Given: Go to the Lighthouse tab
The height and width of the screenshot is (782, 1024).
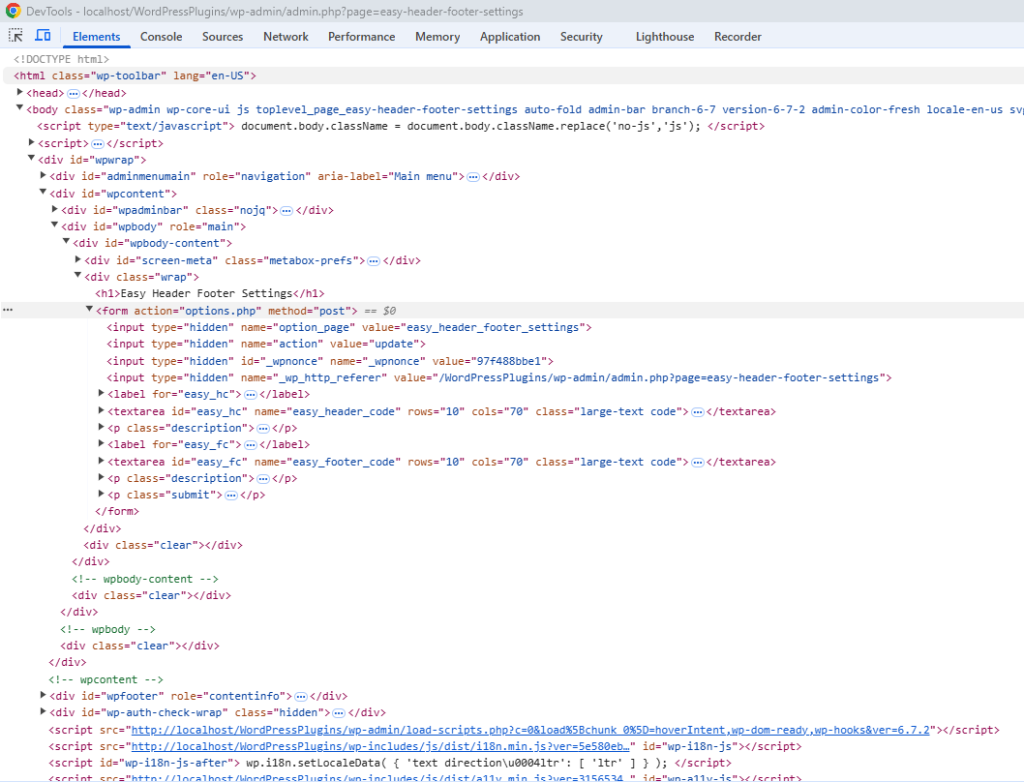Looking at the screenshot, I should tap(664, 37).
